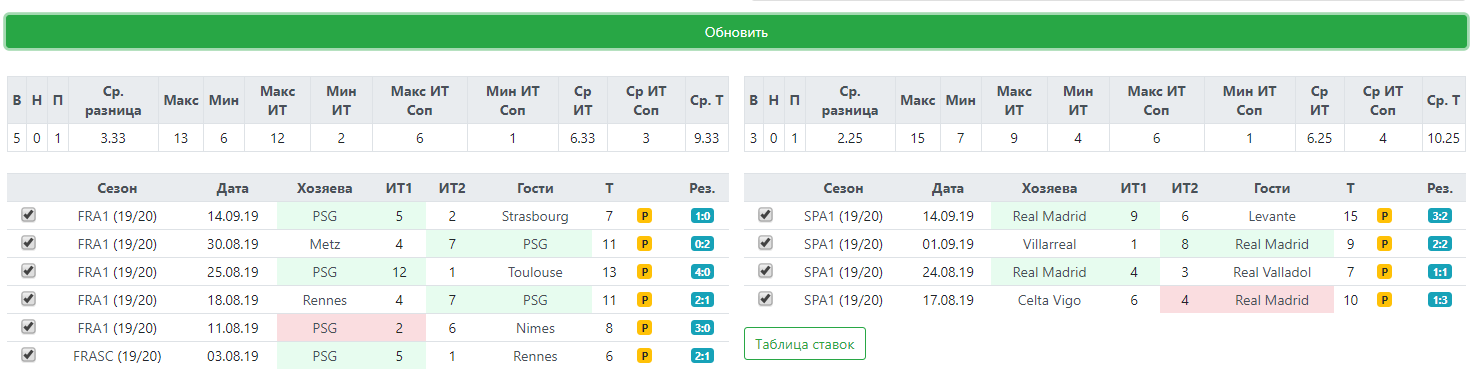Open the 1:0 result badge for PSG–Strasbourg
This screenshot has height=380, width=1475.
702,216
